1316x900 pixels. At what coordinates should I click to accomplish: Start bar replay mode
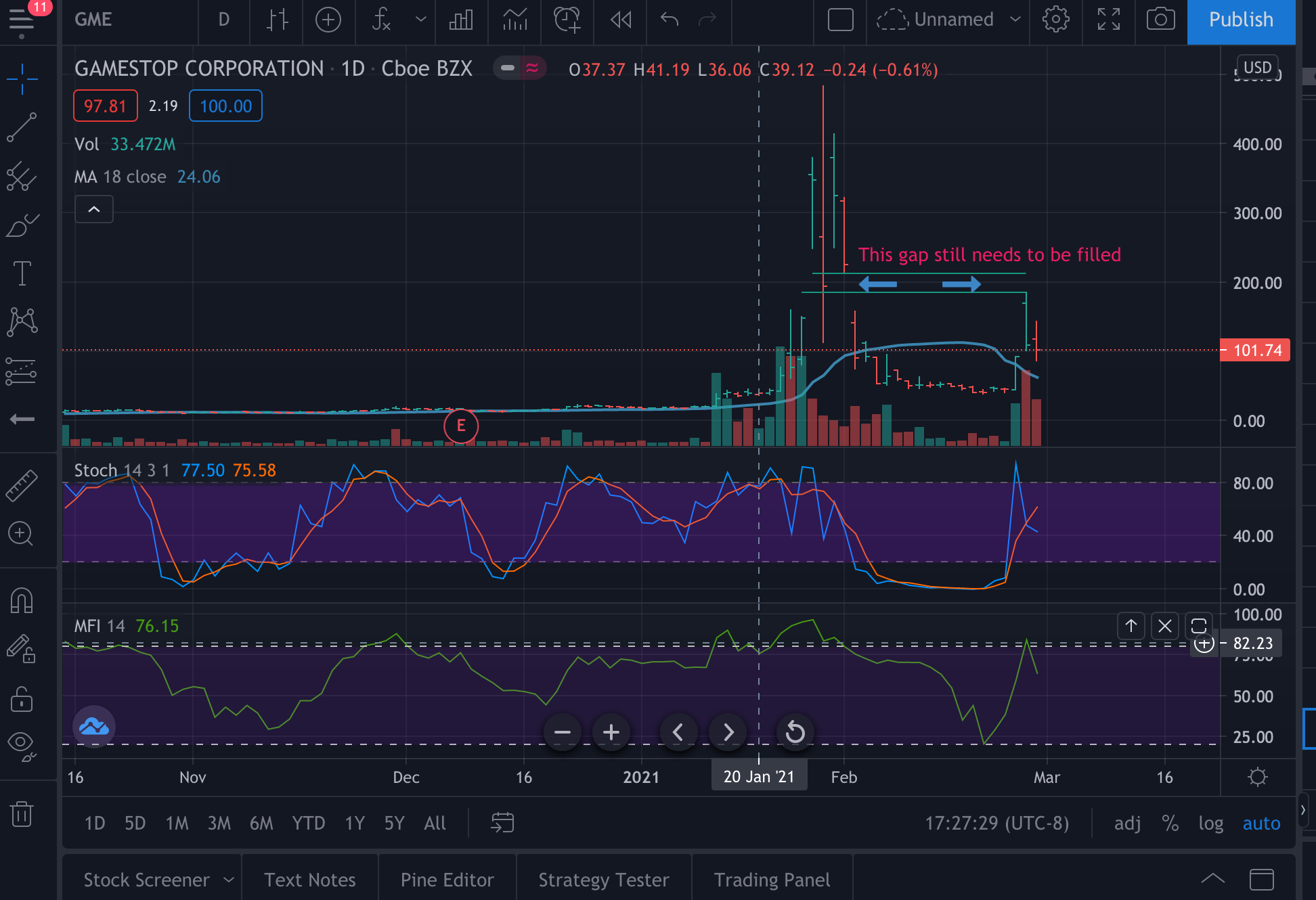pyautogui.click(x=621, y=20)
